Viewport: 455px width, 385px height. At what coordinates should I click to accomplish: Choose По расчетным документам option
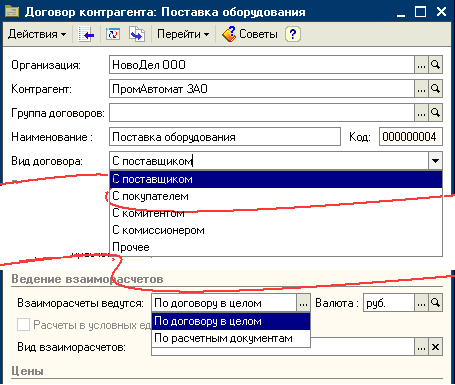click(231, 338)
